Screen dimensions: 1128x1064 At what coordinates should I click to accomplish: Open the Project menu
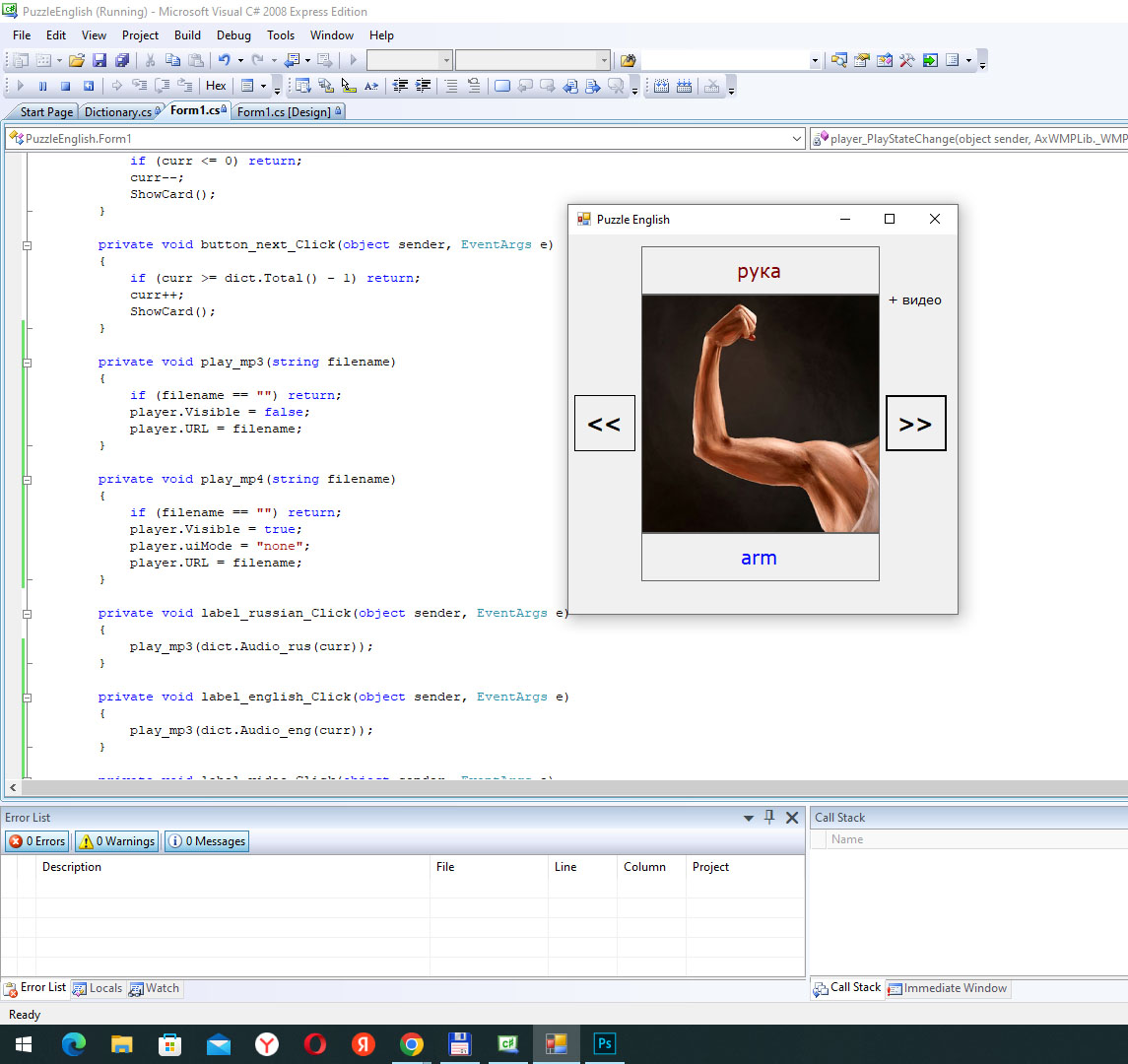[x=140, y=35]
